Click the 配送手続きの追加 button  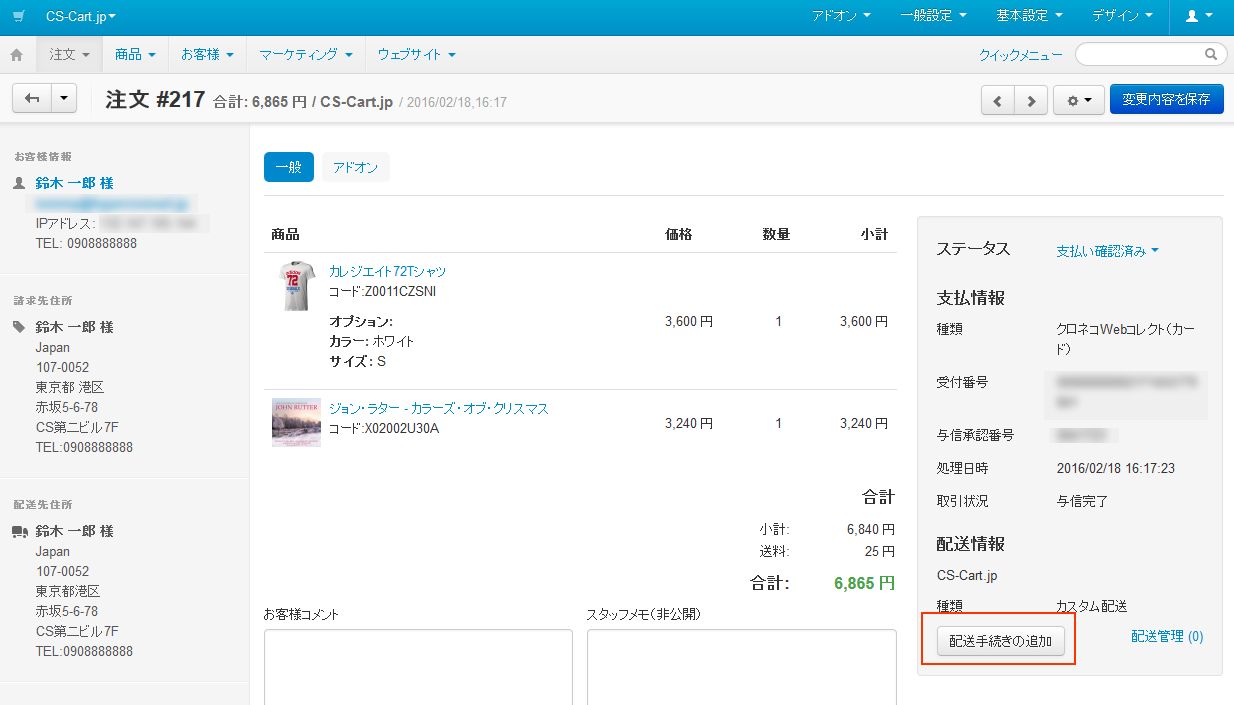coord(998,640)
